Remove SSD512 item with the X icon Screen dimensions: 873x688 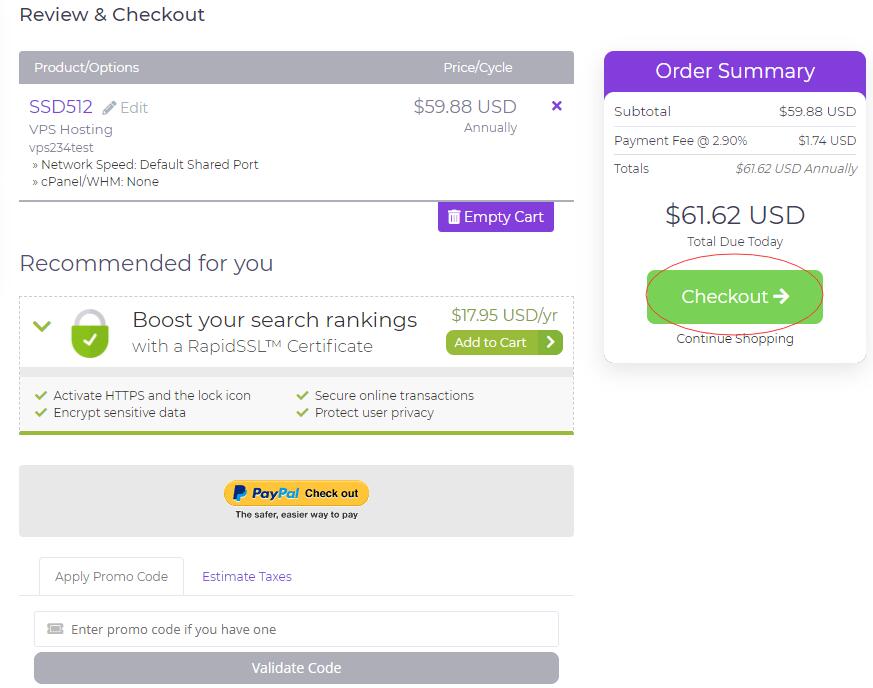[557, 106]
